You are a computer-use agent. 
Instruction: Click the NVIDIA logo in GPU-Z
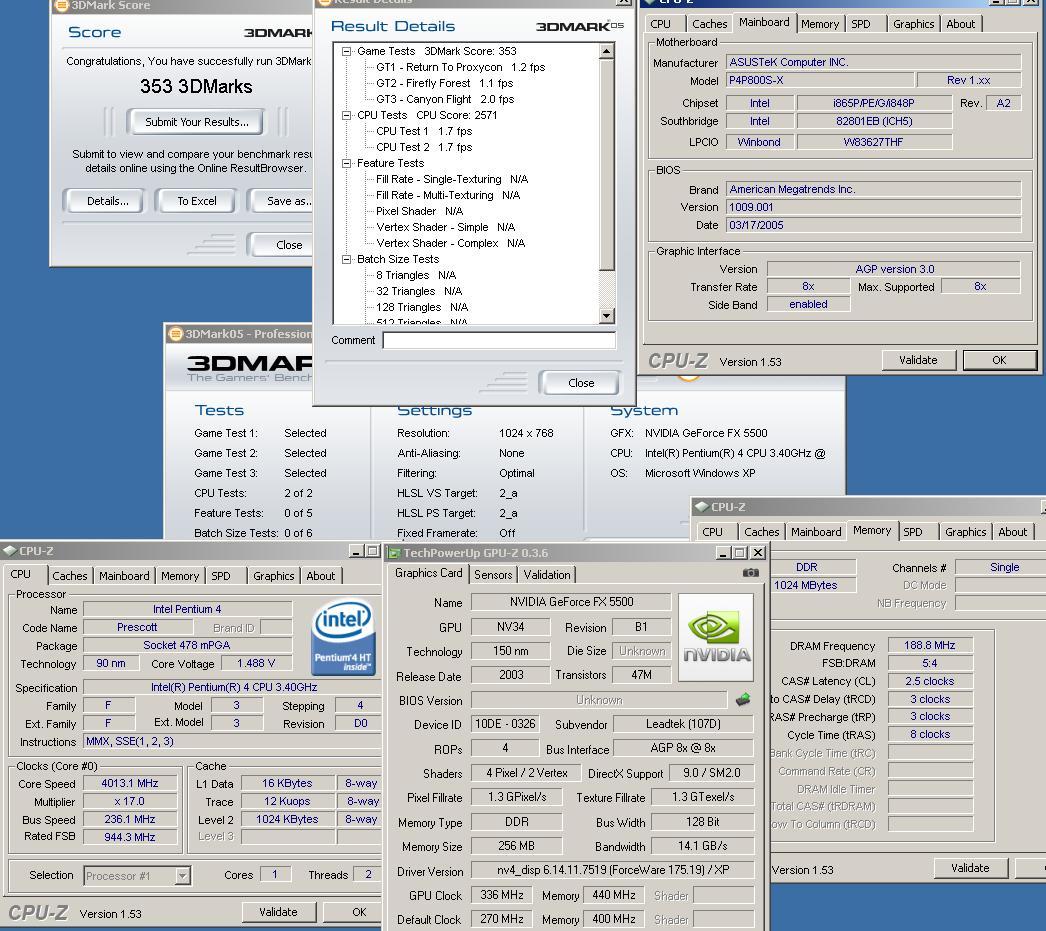click(x=716, y=637)
